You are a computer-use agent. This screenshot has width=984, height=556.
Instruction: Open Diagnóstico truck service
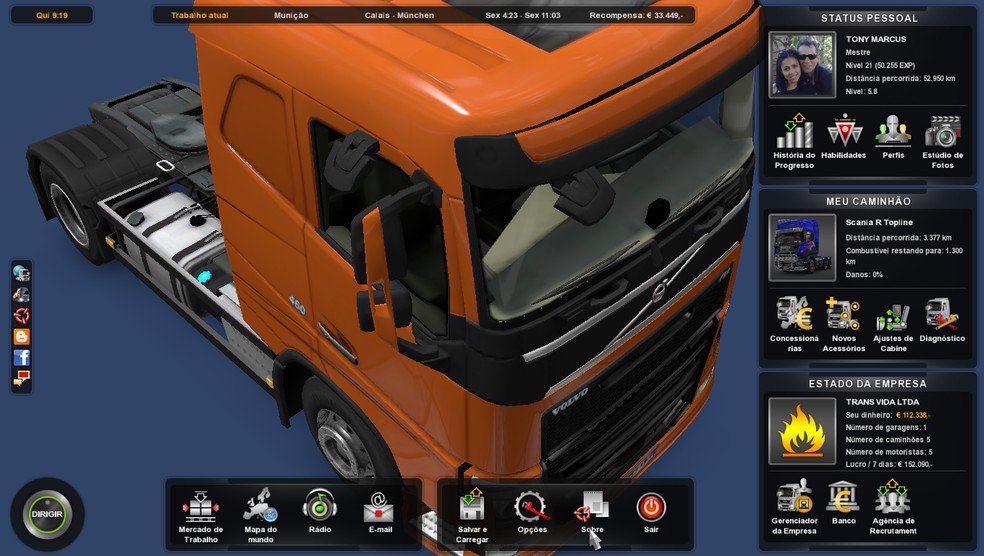click(942, 316)
